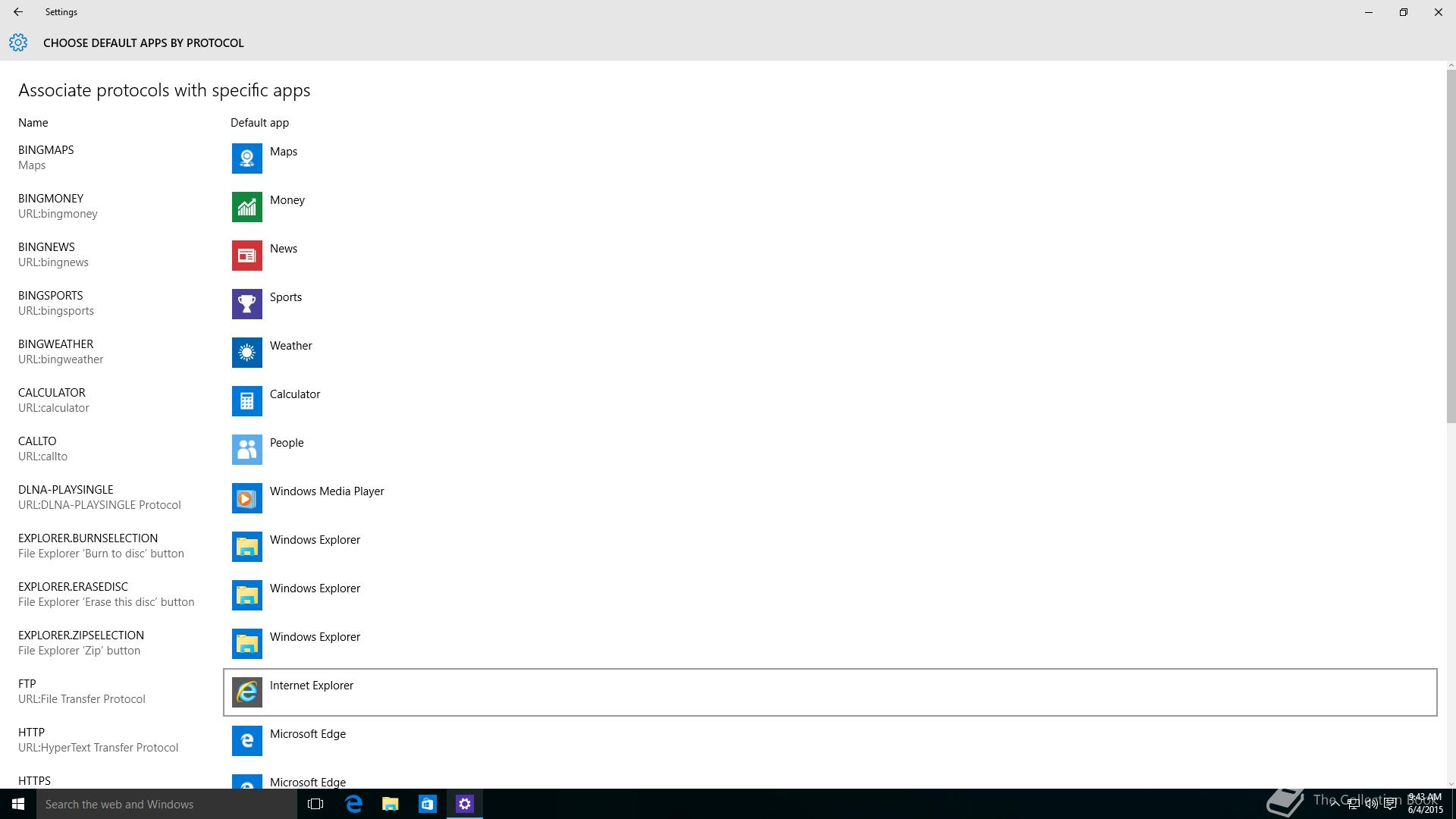Click the CALLTO protocol name
The width and height of the screenshot is (1456, 819).
tap(37, 441)
